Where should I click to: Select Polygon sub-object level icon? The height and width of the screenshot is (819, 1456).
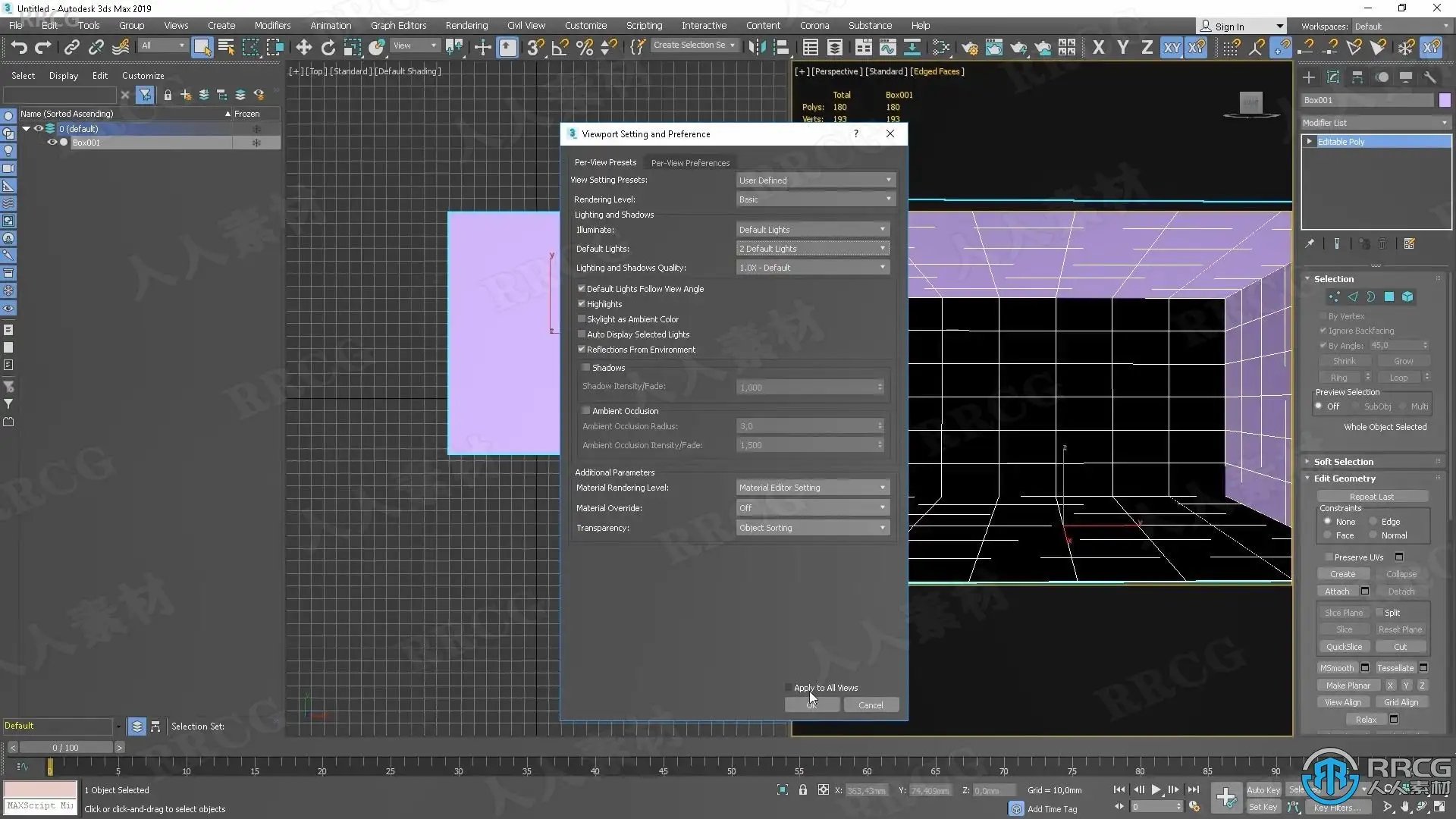coord(1389,297)
